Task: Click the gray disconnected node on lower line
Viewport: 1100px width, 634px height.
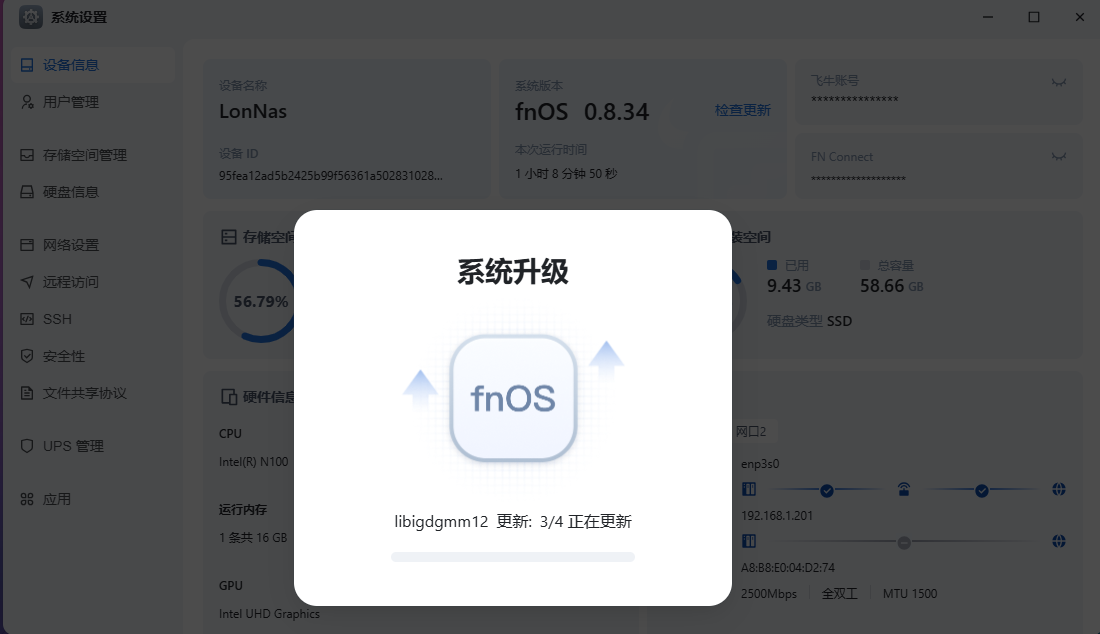Action: pos(904,542)
